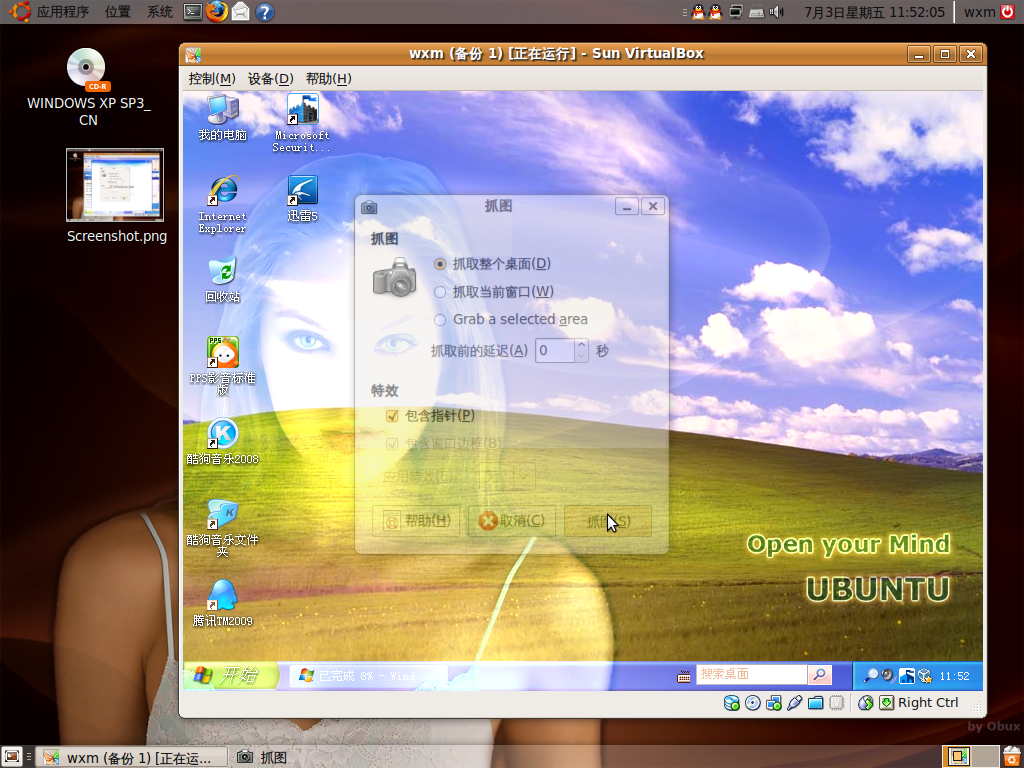Launch the PPS影音标准版 desktop icon
Viewport: 1024px width, 768px height.
(223, 353)
